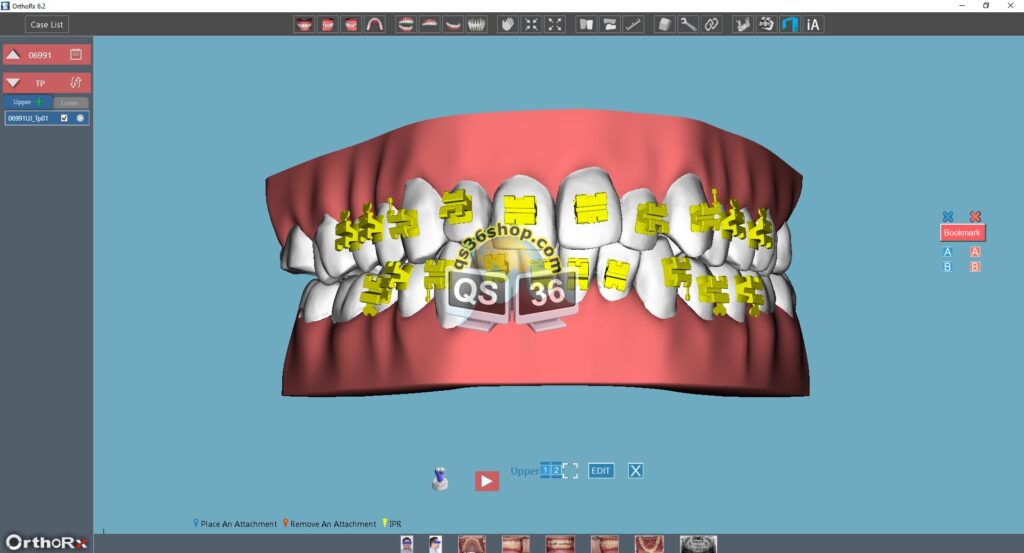Click the swap arrows icon beside TP
The height and width of the screenshot is (553, 1024).
76,83
